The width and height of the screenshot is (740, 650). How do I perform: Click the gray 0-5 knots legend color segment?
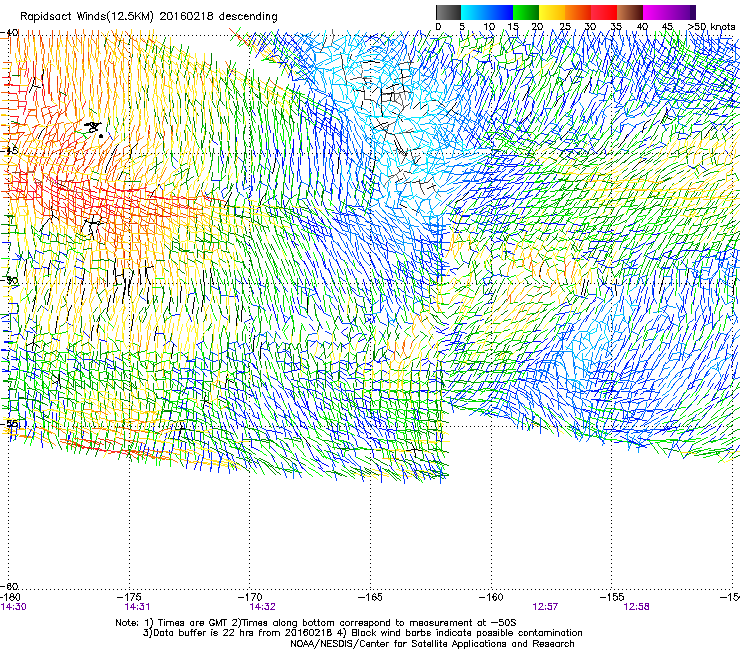[x=448, y=12]
